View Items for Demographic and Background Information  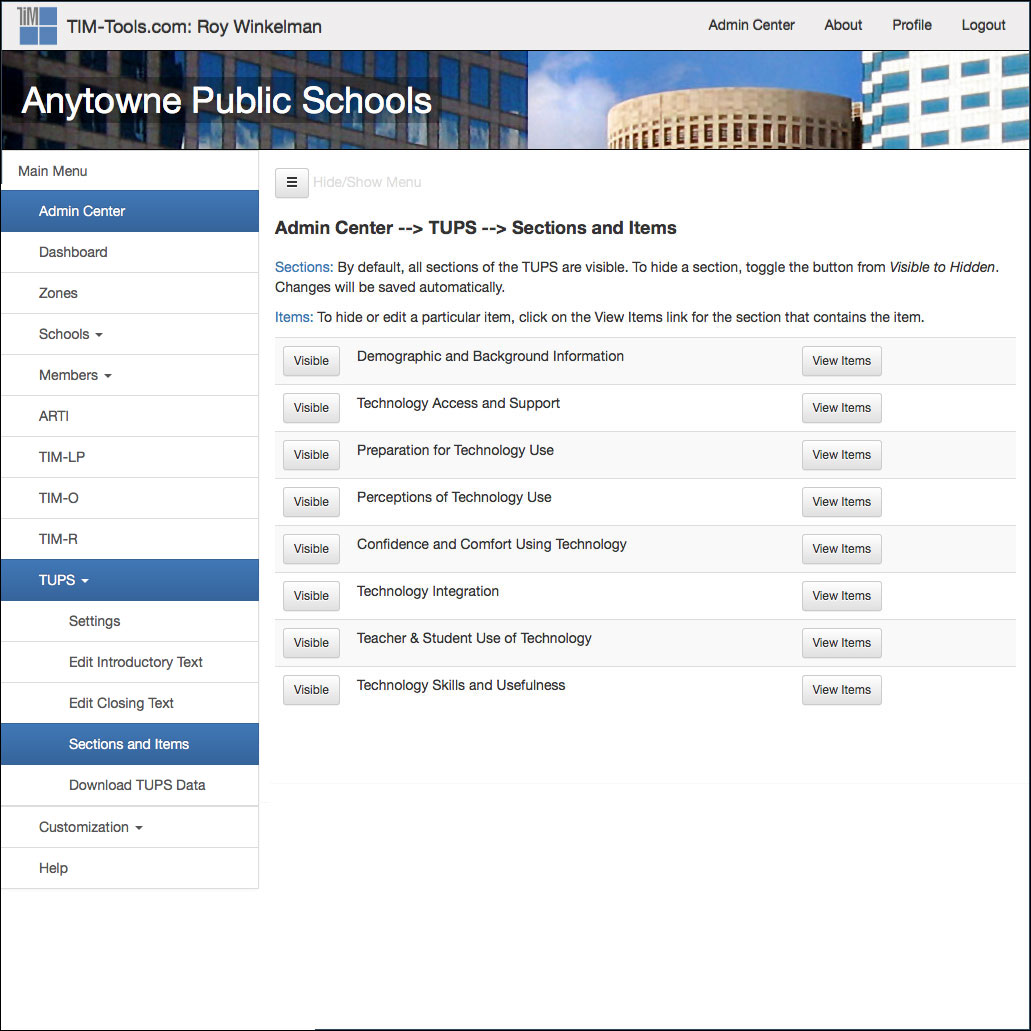pyautogui.click(x=841, y=361)
